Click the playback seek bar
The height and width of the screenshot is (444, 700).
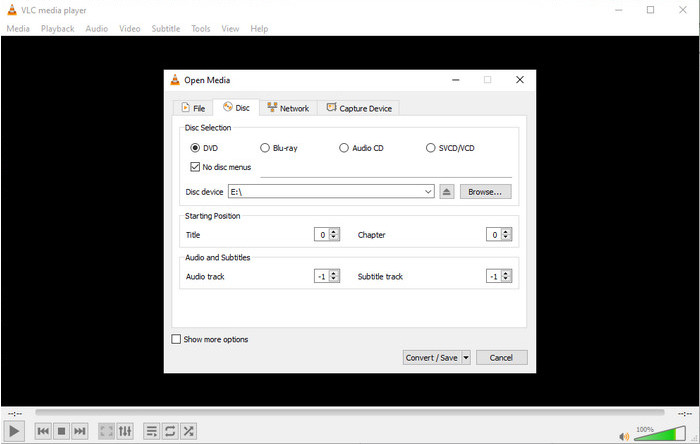(x=350, y=413)
